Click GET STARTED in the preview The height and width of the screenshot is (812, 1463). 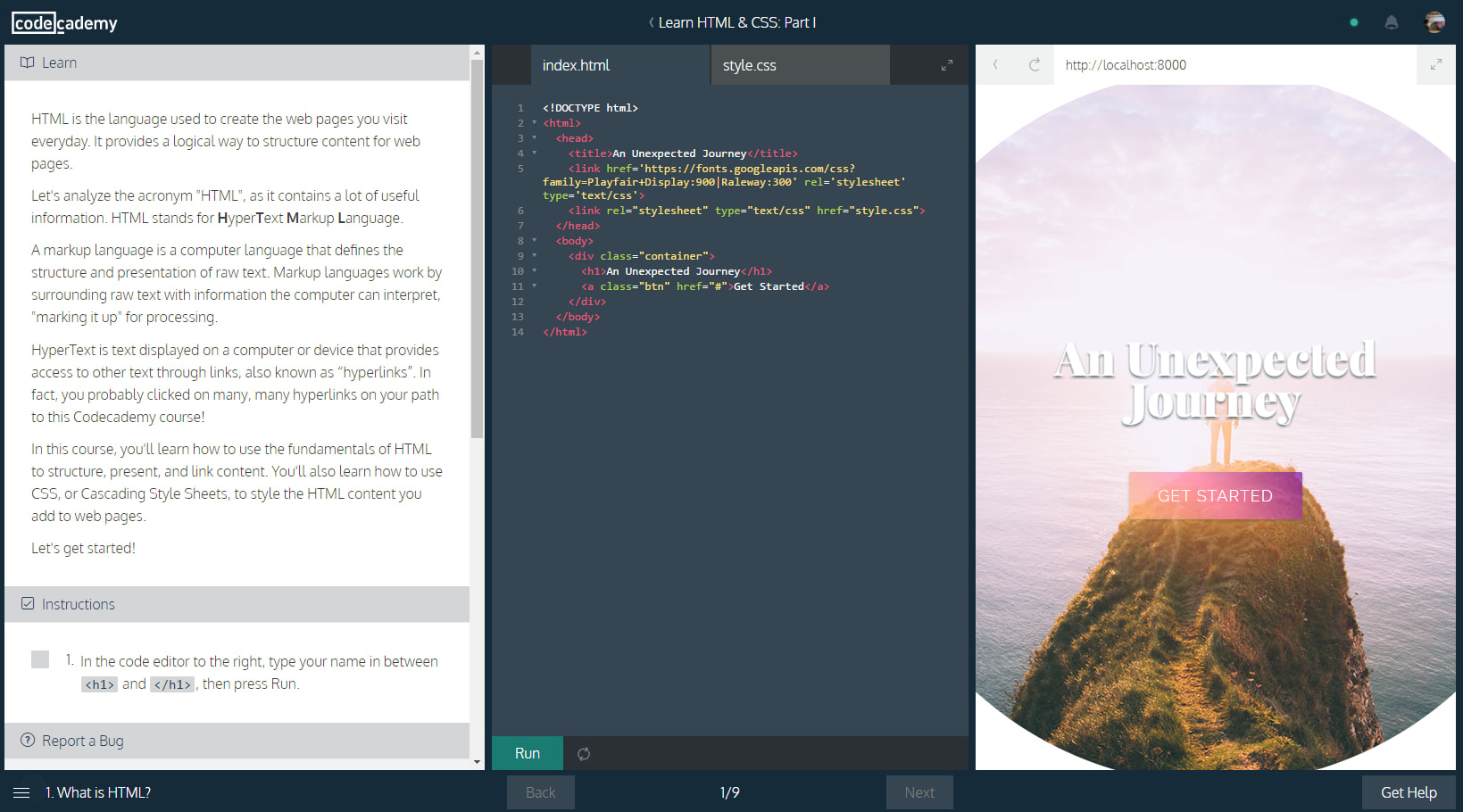pyautogui.click(x=1215, y=495)
